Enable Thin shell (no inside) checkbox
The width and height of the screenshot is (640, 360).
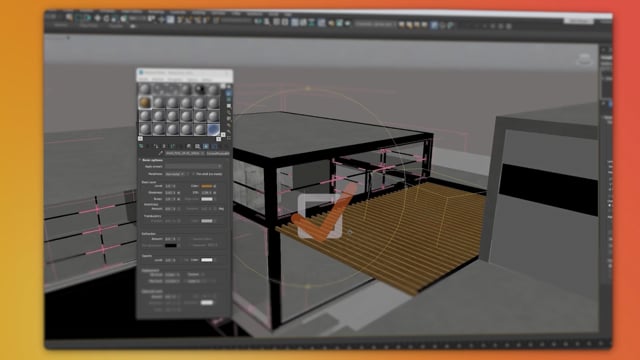(193, 174)
